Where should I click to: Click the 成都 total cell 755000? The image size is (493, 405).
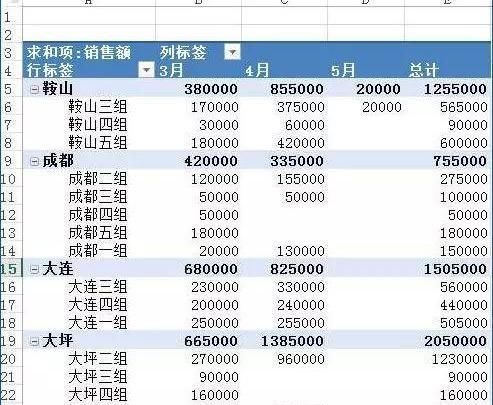coord(460,161)
